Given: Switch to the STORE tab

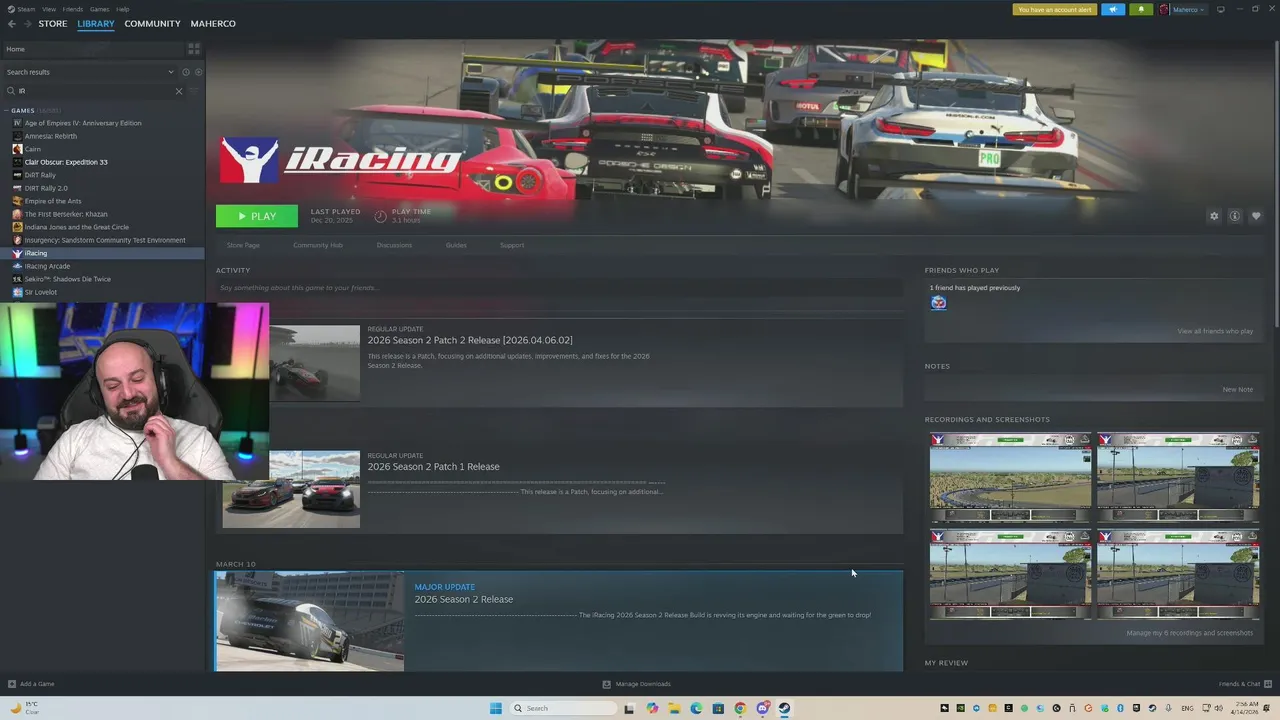Looking at the screenshot, I should coord(53,24).
